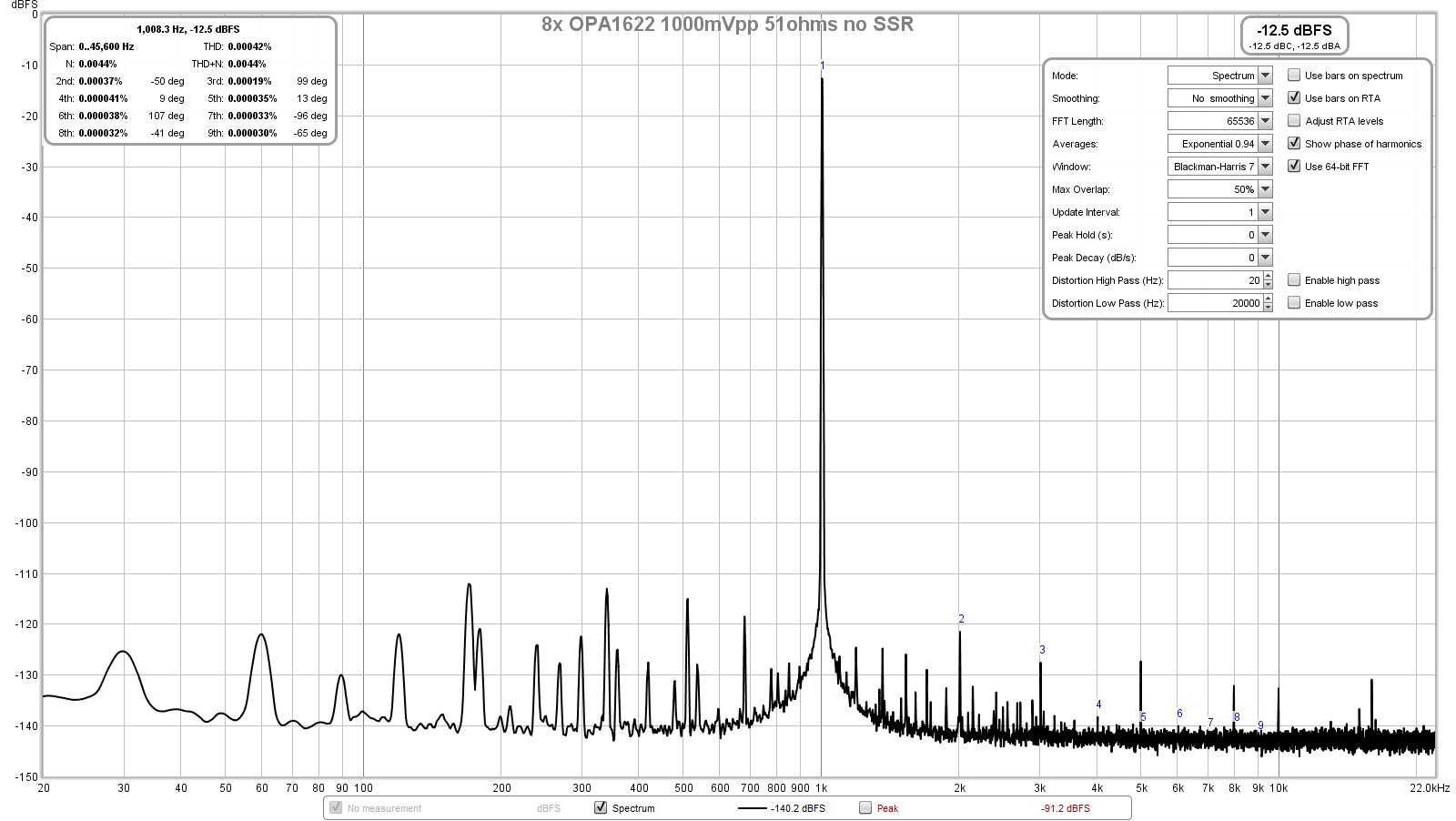1456x821 pixels.
Task: Open the Averages dropdown showing Exponential 0.94
Action: click(x=1219, y=144)
